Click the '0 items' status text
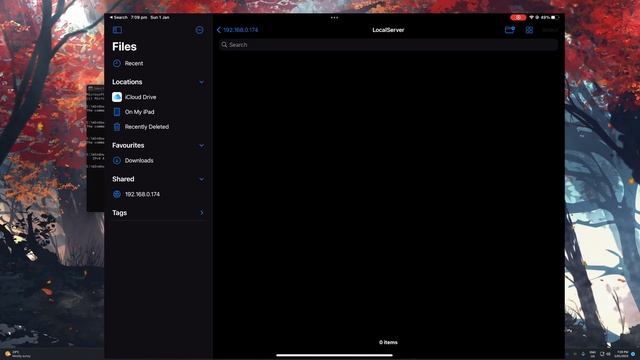 click(388, 342)
